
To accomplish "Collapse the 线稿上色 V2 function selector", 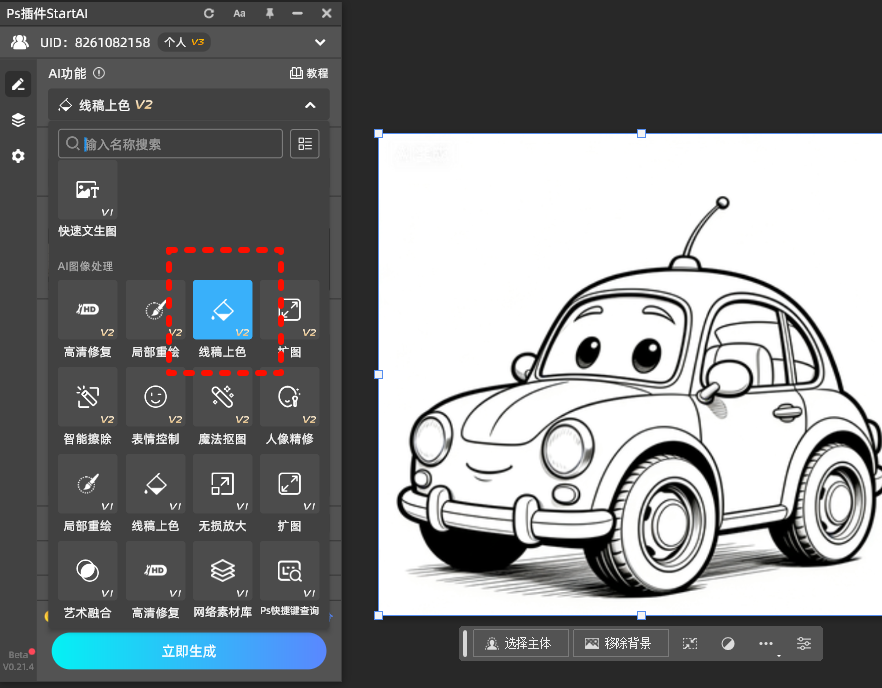I will (x=310, y=105).
